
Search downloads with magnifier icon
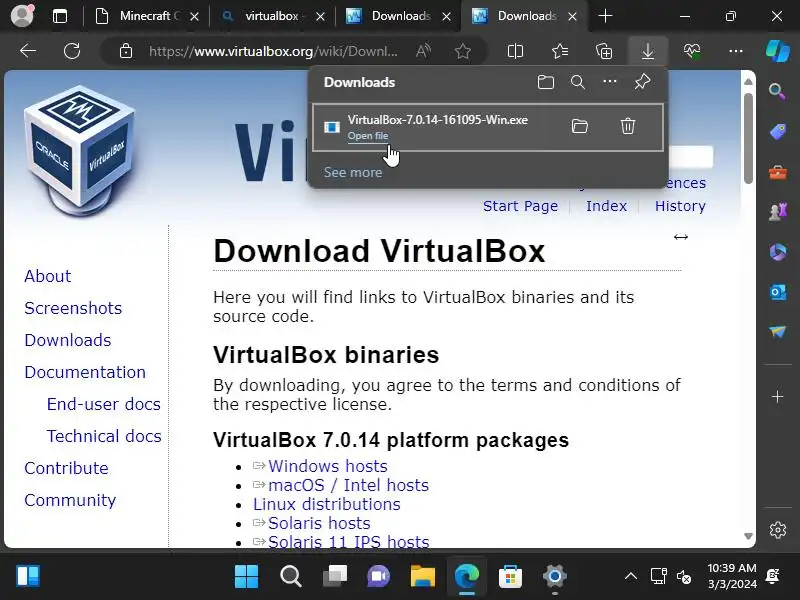tap(578, 82)
